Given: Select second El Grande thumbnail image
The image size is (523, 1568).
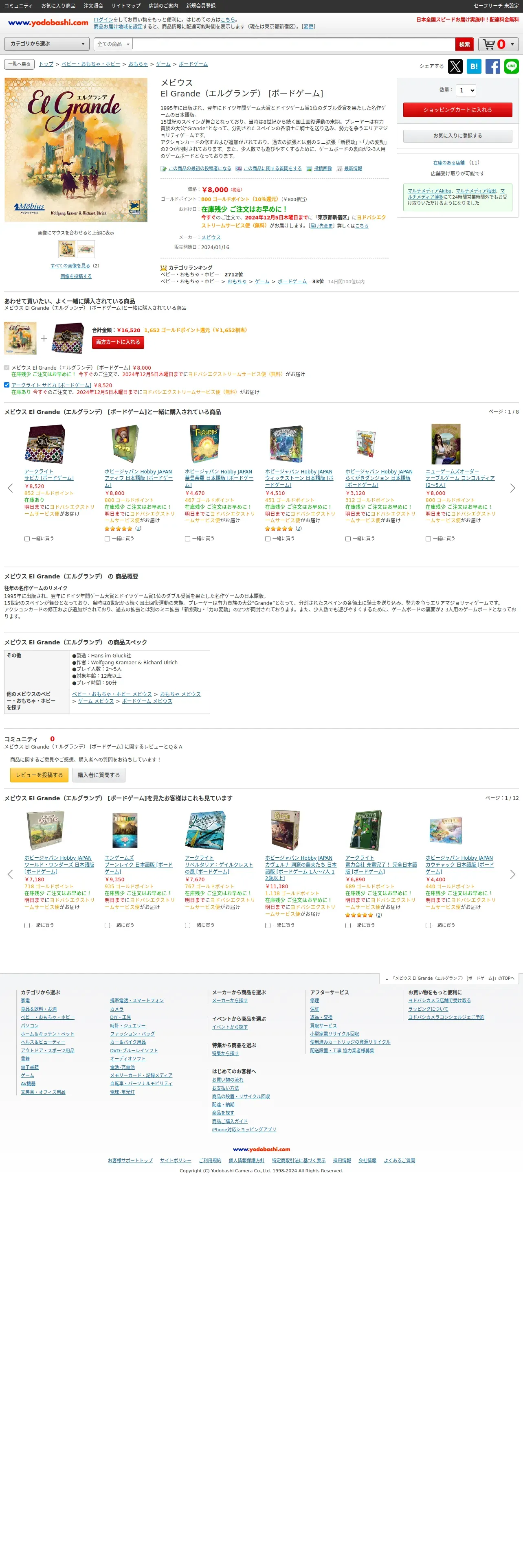Looking at the screenshot, I should [86, 249].
